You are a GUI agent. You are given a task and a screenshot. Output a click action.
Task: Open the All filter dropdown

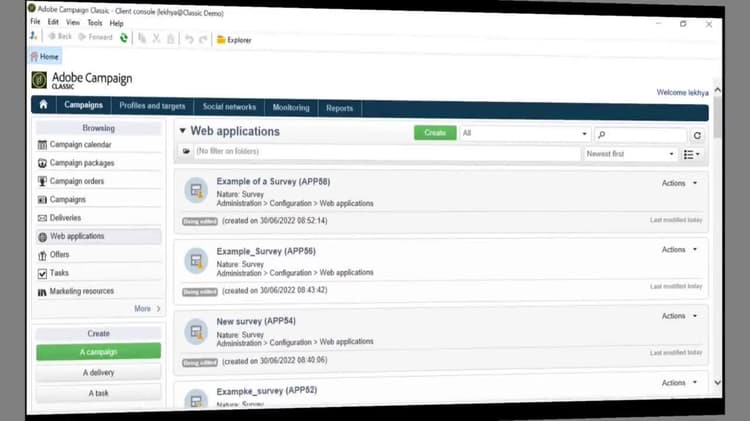[524, 133]
